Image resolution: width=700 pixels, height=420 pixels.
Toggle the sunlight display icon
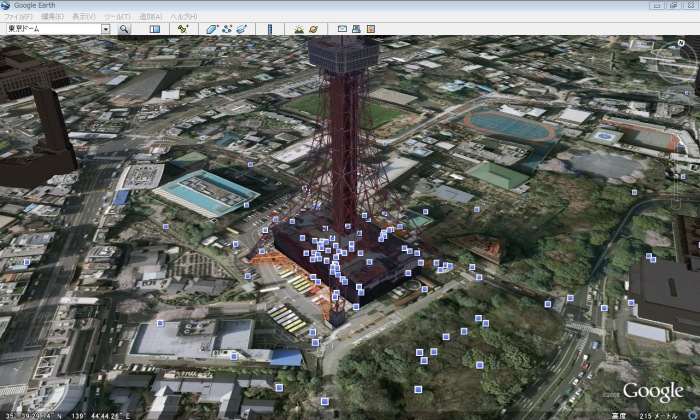pos(299,29)
